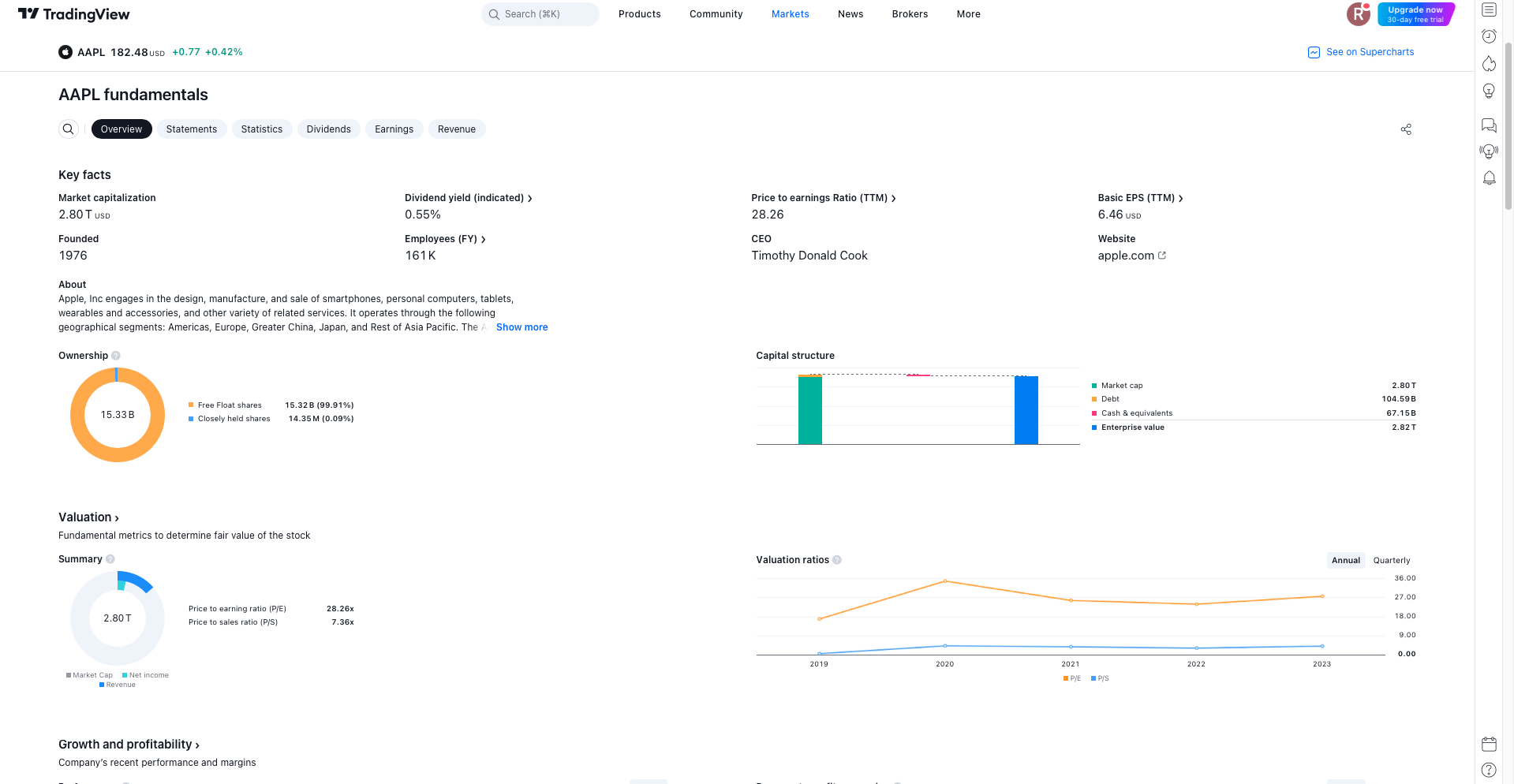Screen dimensions: 1514x784
Task: Open the idea streams broadcast icon
Action: point(1489,151)
